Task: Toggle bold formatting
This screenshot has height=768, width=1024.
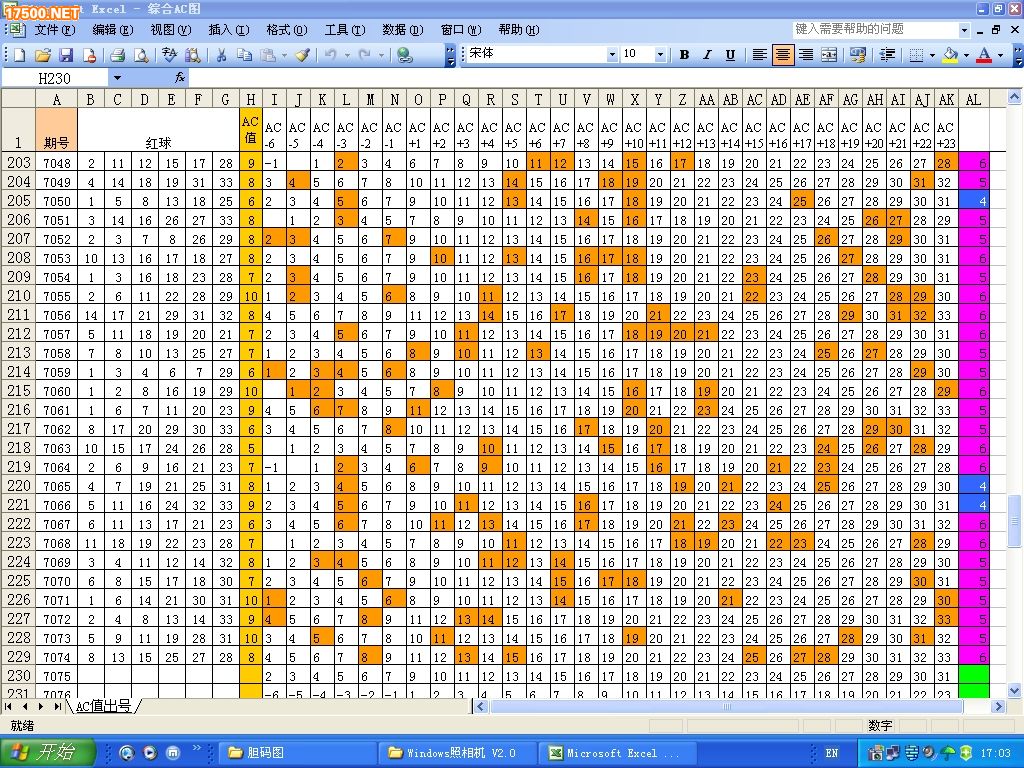Action: click(x=684, y=55)
